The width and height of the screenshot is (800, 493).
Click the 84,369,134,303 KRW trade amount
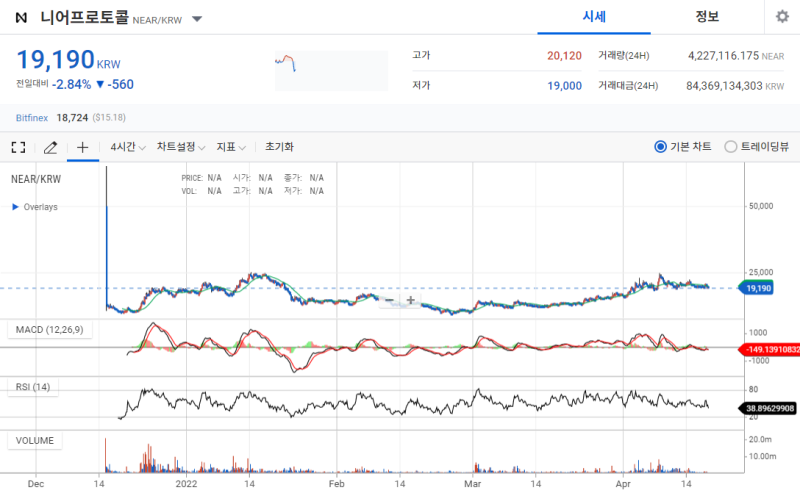[x=724, y=86]
